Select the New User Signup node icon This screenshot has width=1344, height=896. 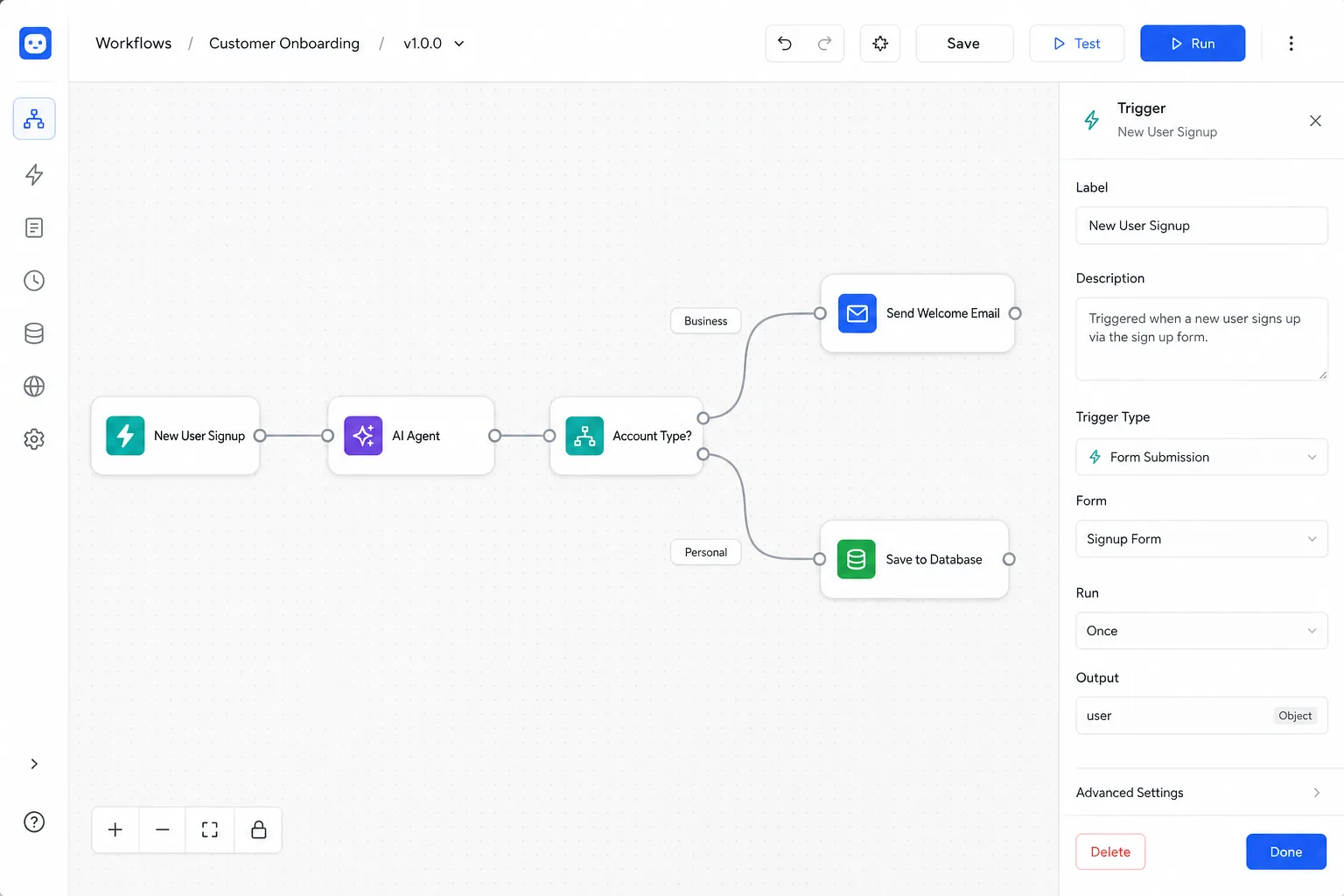point(125,436)
